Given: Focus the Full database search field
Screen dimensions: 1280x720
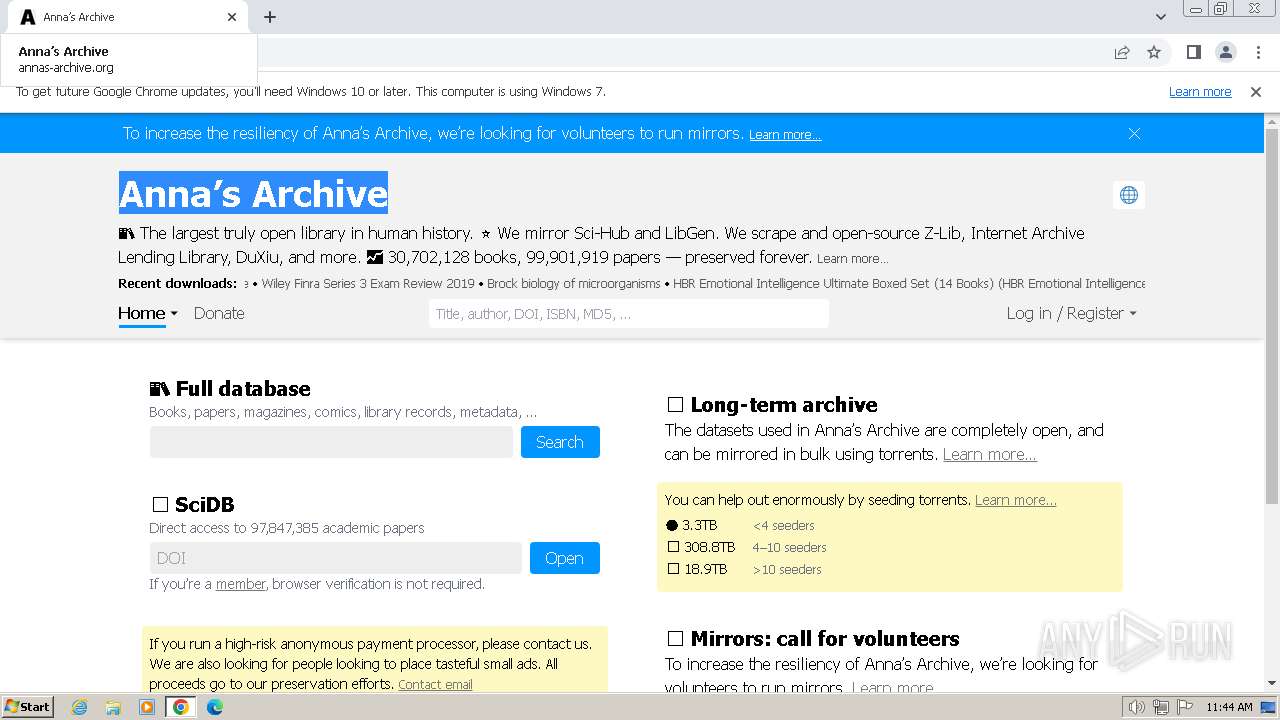Looking at the screenshot, I should coord(331,442).
